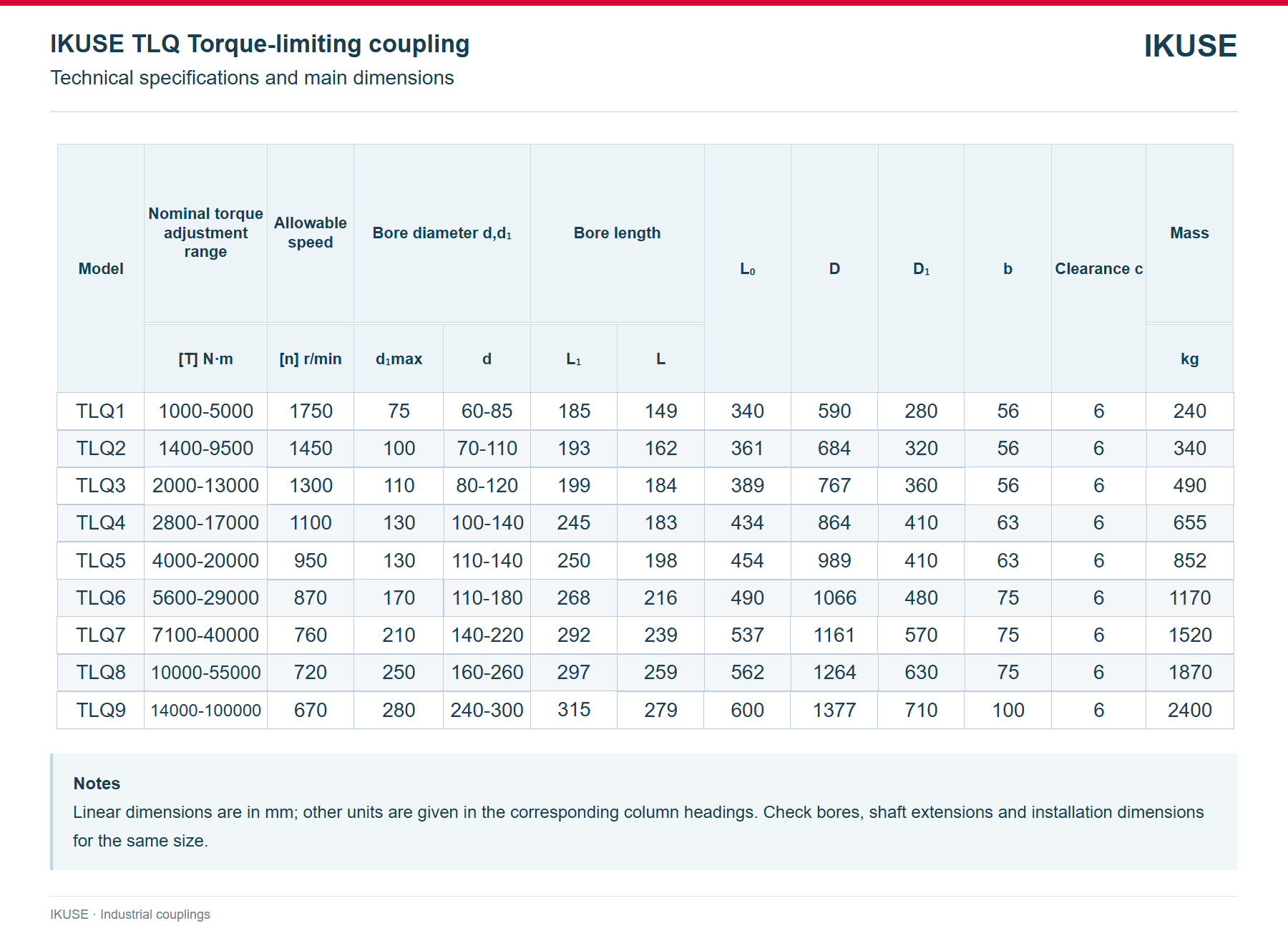Click the IKUSE logo at top right
The width and height of the screenshot is (1288, 946).
(x=1190, y=46)
